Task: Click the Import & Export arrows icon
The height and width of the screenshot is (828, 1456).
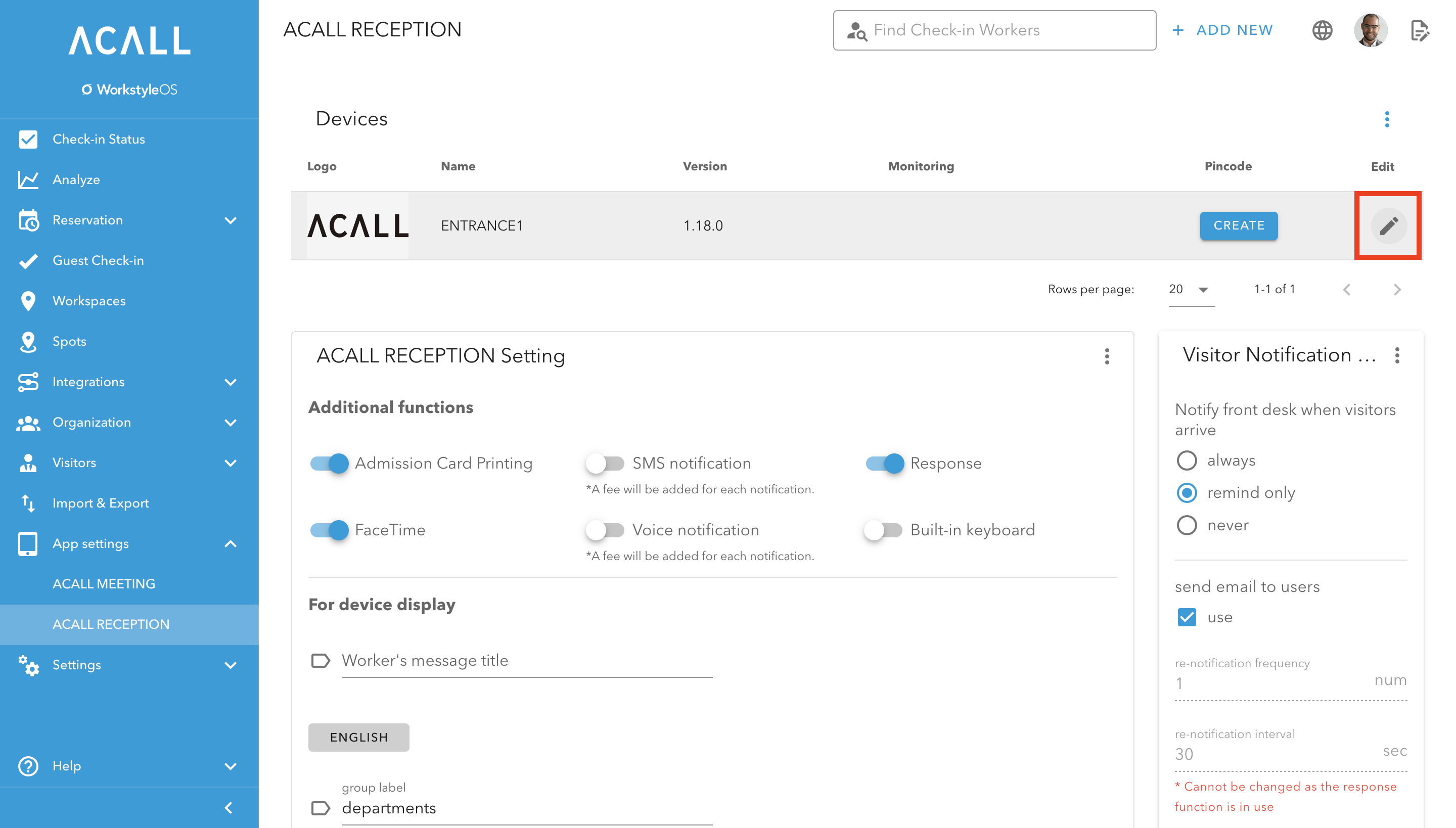Action: point(28,503)
